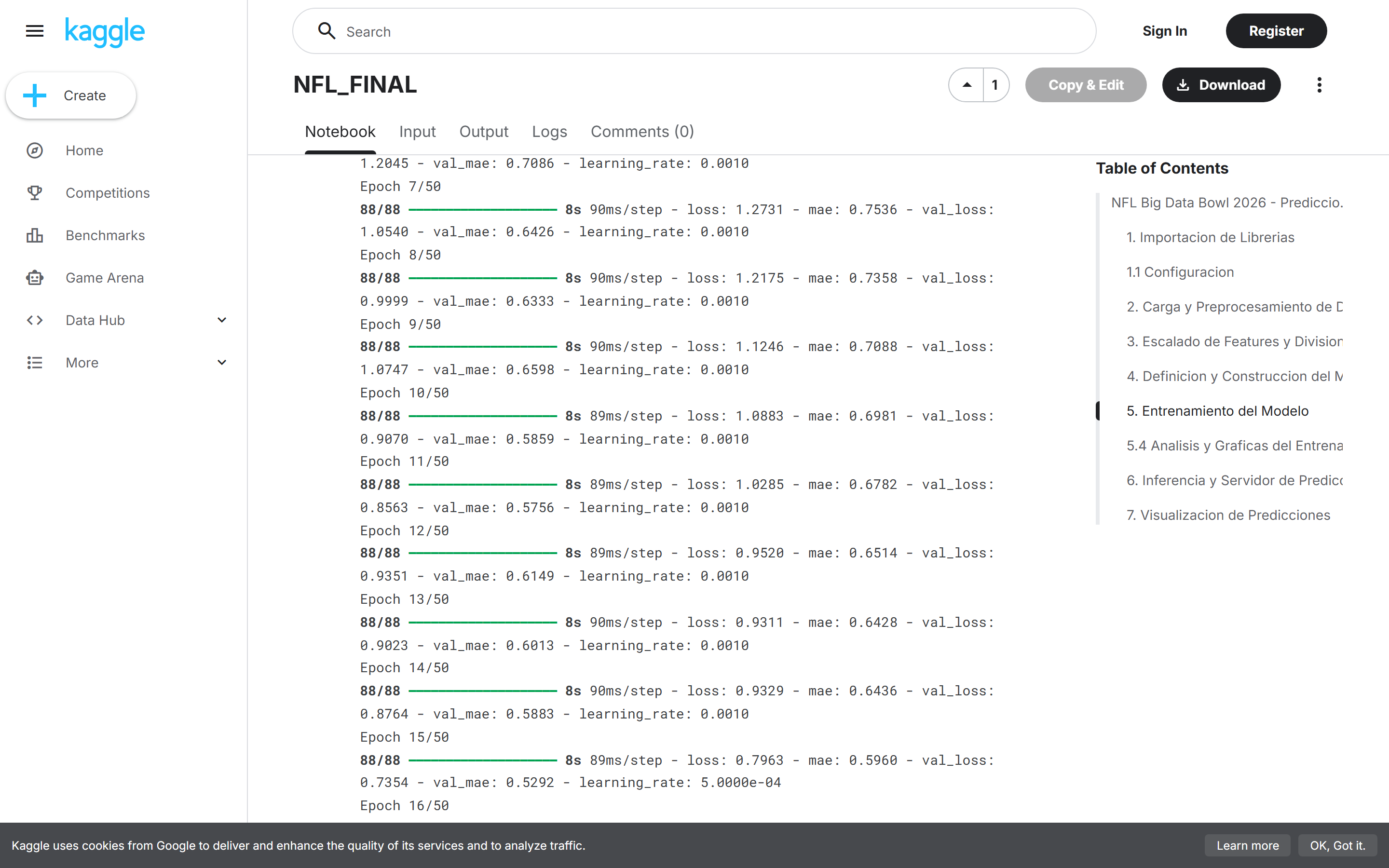Image resolution: width=1389 pixels, height=868 pixels.
Task: Click the Competitions trophy icon
Action: point(34,193)
